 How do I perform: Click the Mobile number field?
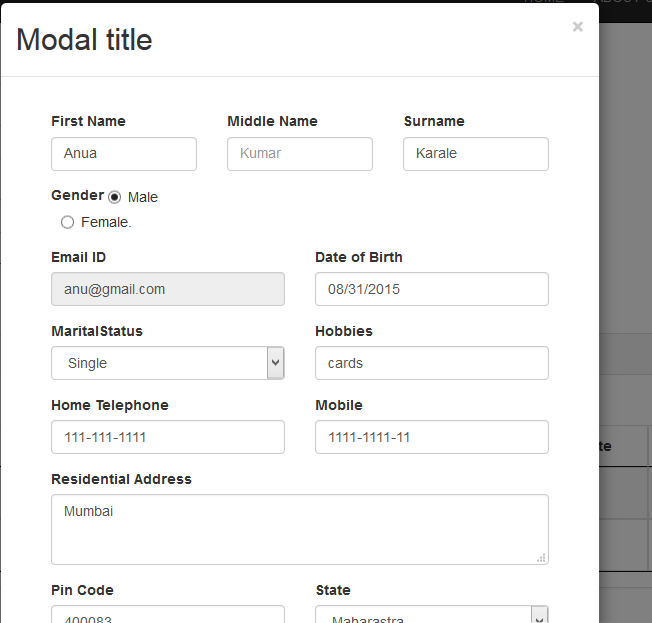tap(432, 437)
